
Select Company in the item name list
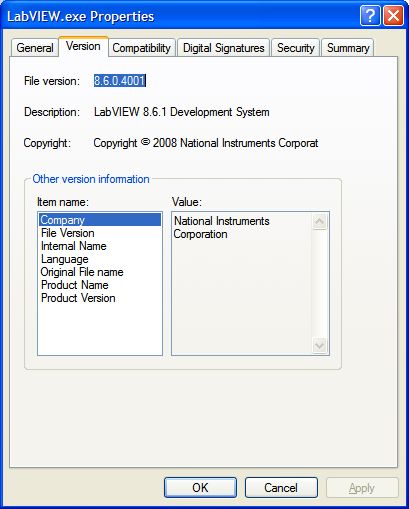pyautogui.click(x=100, y=220)
